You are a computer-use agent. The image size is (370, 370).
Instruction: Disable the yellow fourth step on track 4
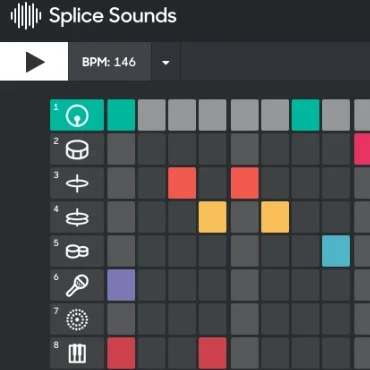click(x=213, y=217)
